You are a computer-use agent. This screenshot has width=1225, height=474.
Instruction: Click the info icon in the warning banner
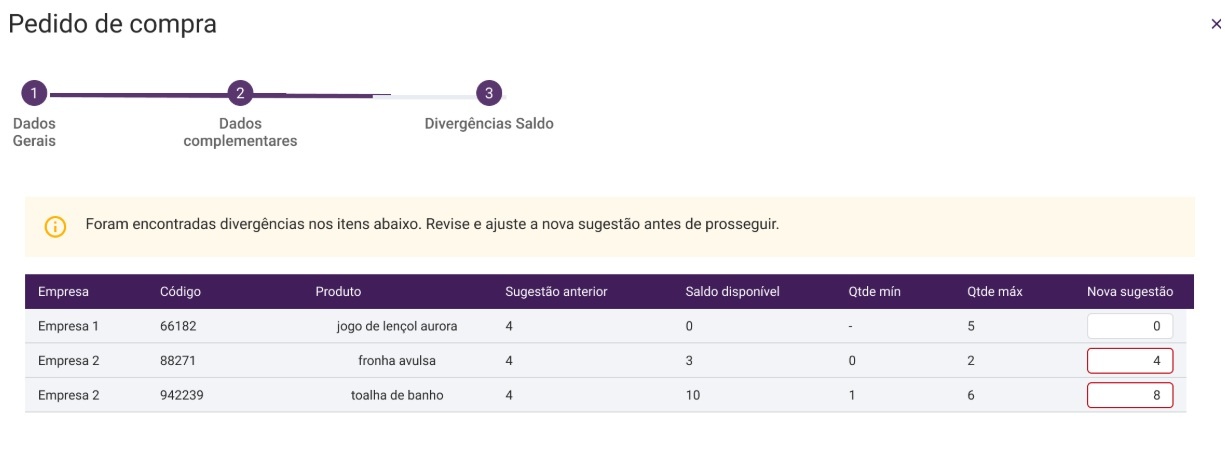[x=55, y=226]
